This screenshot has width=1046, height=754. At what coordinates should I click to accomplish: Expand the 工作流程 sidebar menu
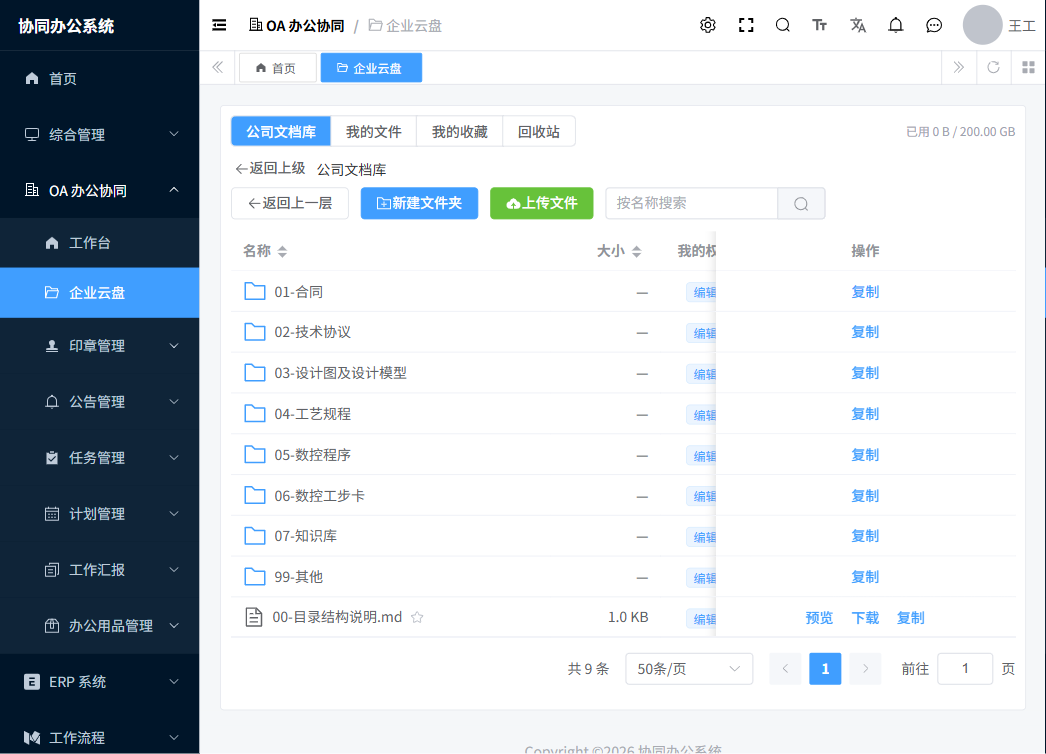[x=99, y=737]
